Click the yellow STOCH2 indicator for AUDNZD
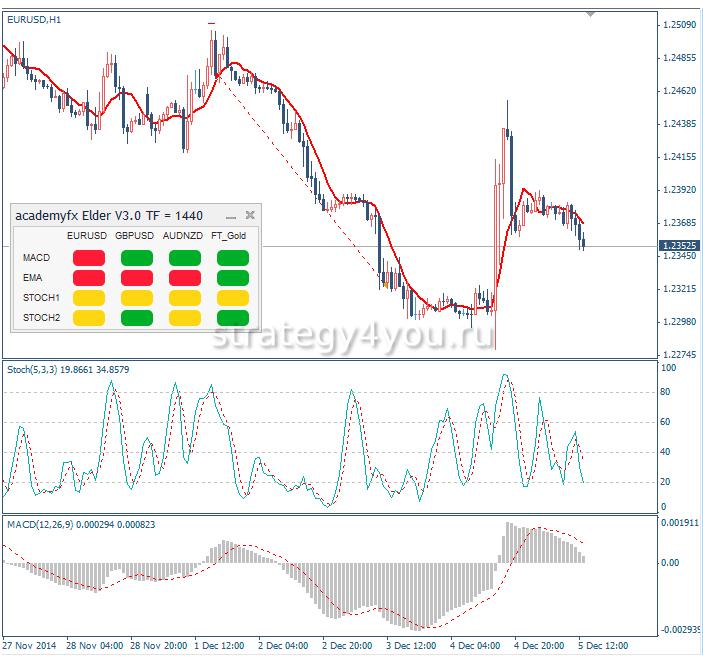Image resolution: width=703 pixels, height=668 pixels. click(184, 317)
